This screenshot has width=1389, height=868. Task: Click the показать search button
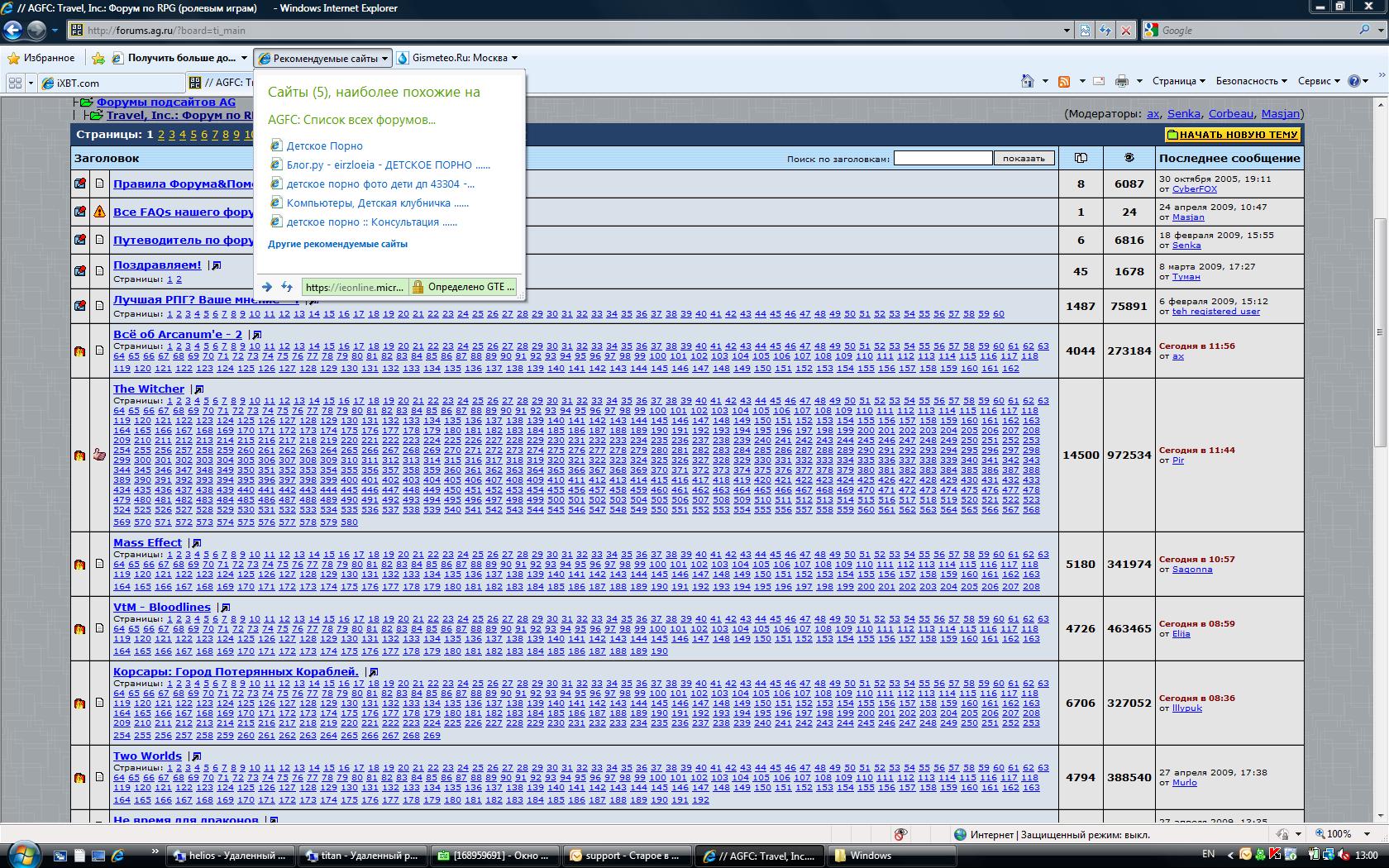(x=1024, y=158)
